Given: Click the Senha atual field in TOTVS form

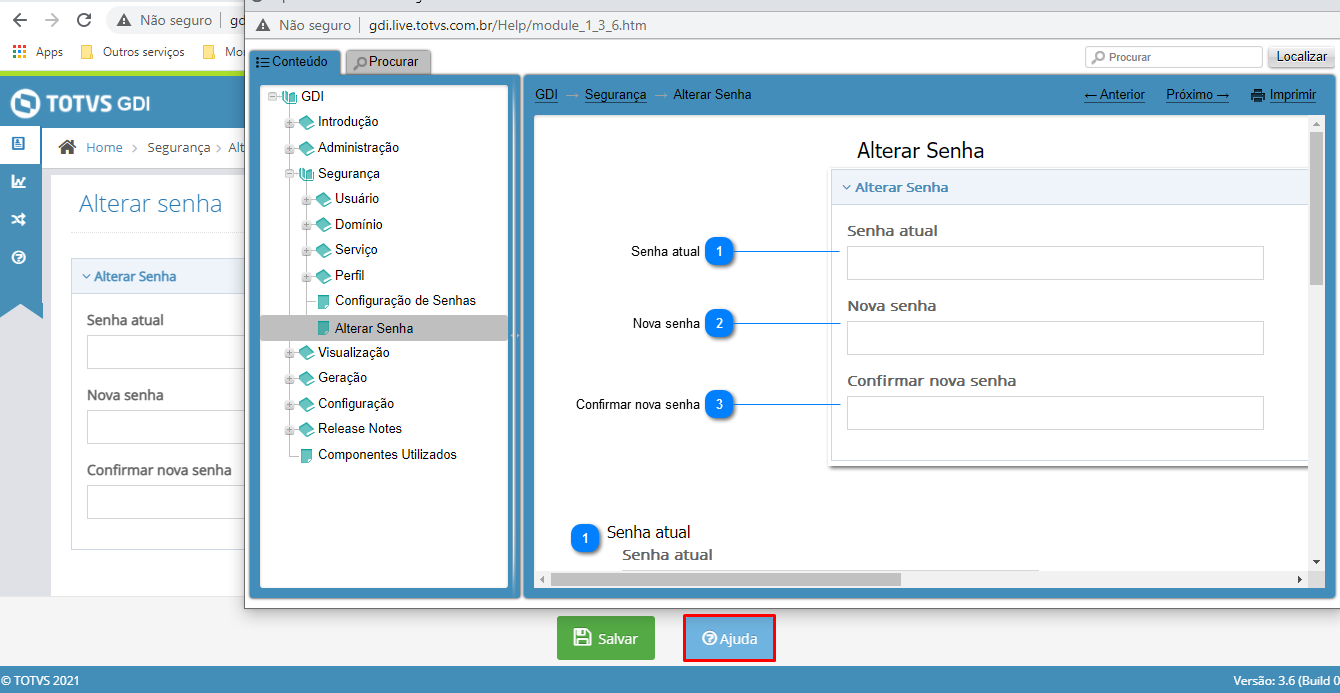Looking at the screenshot, I should tap(166, 352).
